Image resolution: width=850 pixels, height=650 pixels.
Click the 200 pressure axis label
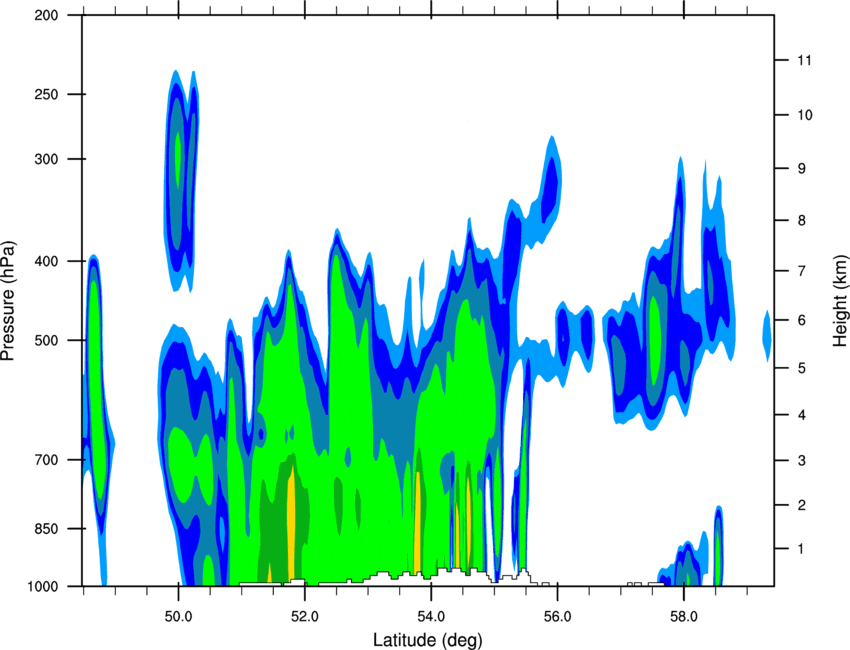point(46,15)
